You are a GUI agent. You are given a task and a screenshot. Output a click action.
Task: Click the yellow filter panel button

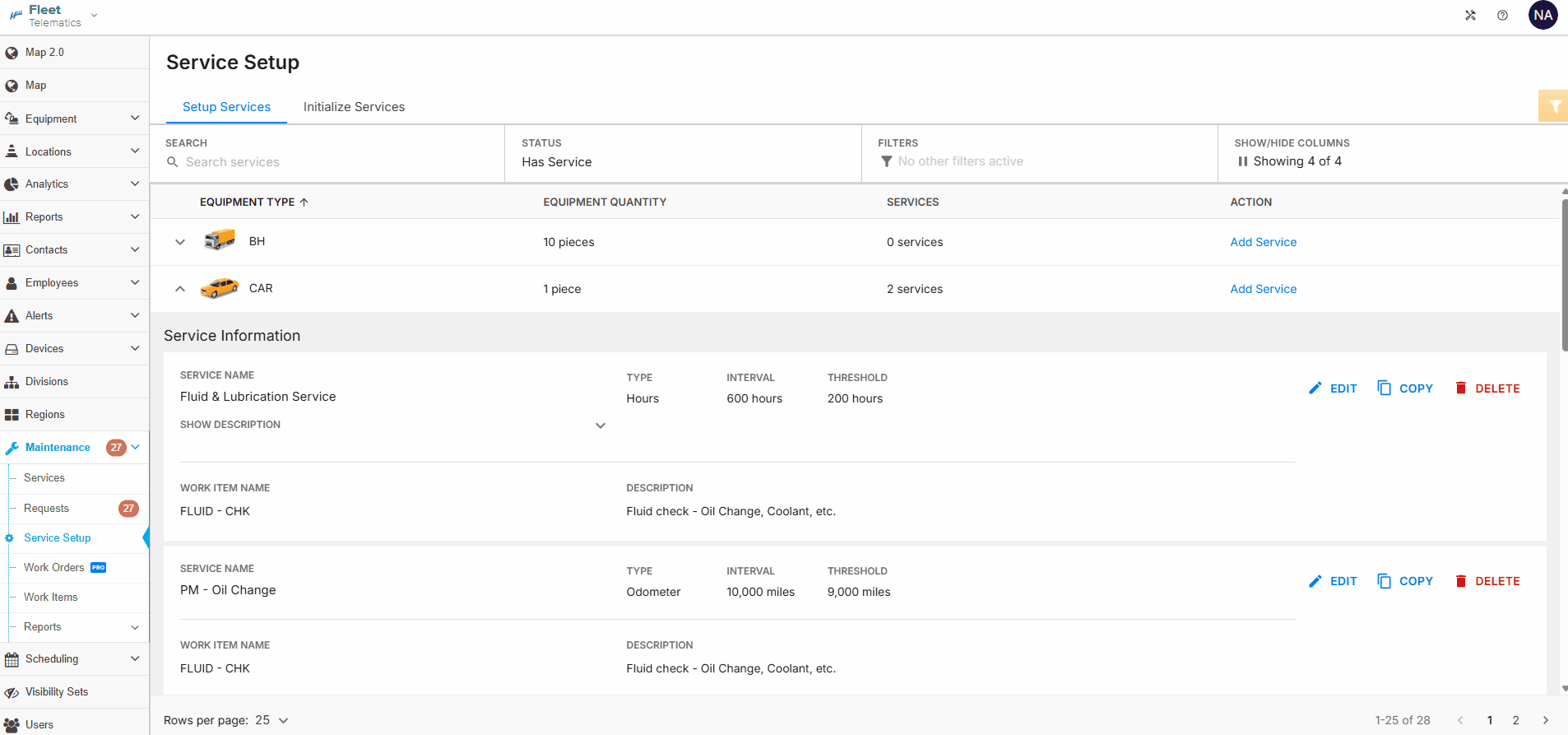point(1553,106)
